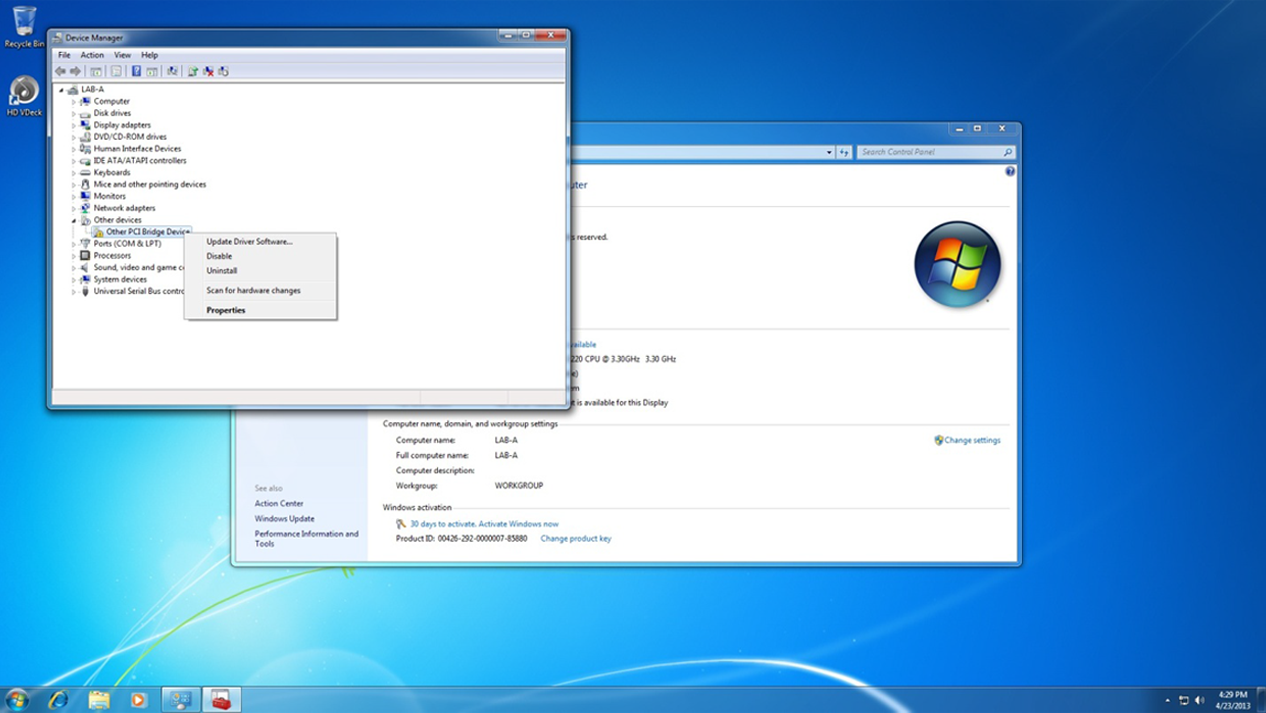Viewport: 1266px width, 713px height.
Task: Open Windows Media Player taskbar icon
Action: coord(139,699)
